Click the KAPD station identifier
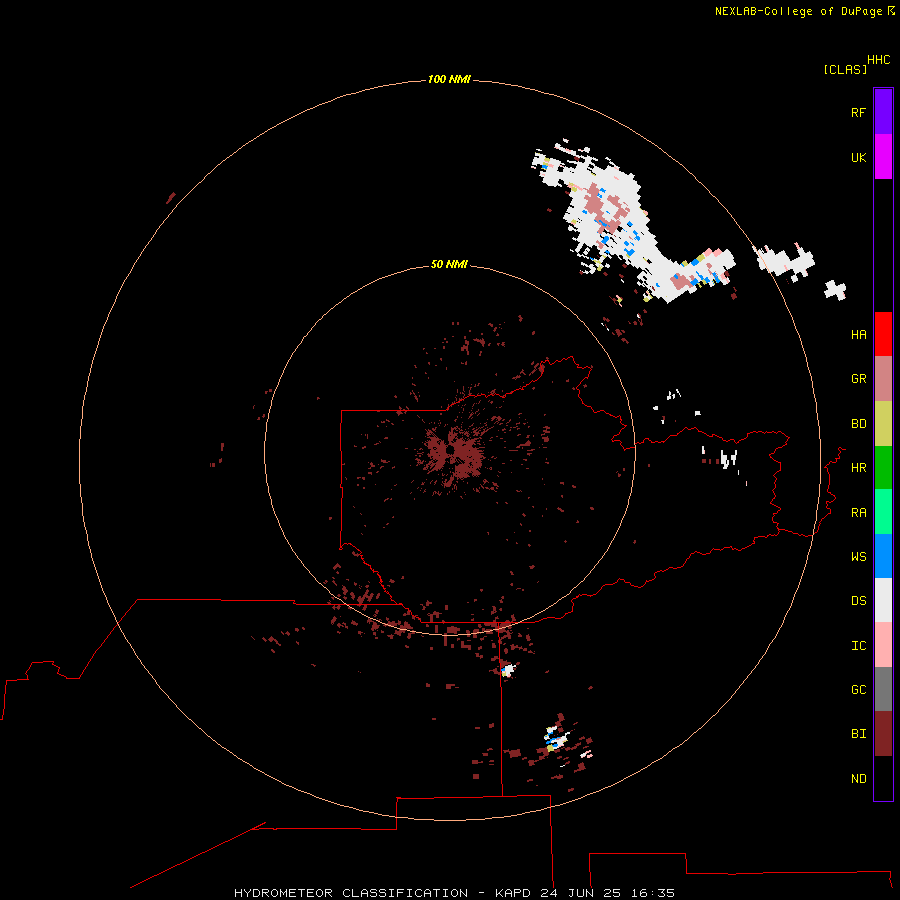This screenshot has height=900, width=900. (x=513, y=893)
